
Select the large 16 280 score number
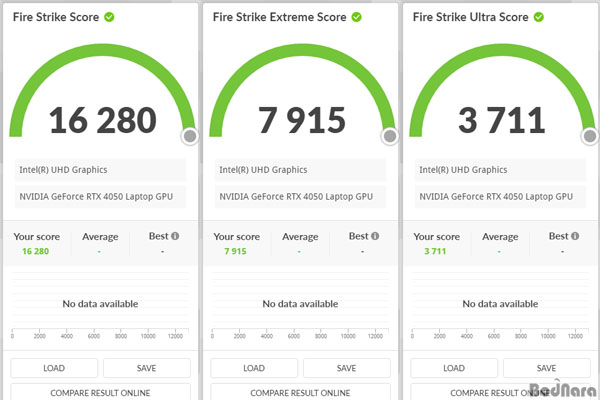103,120
